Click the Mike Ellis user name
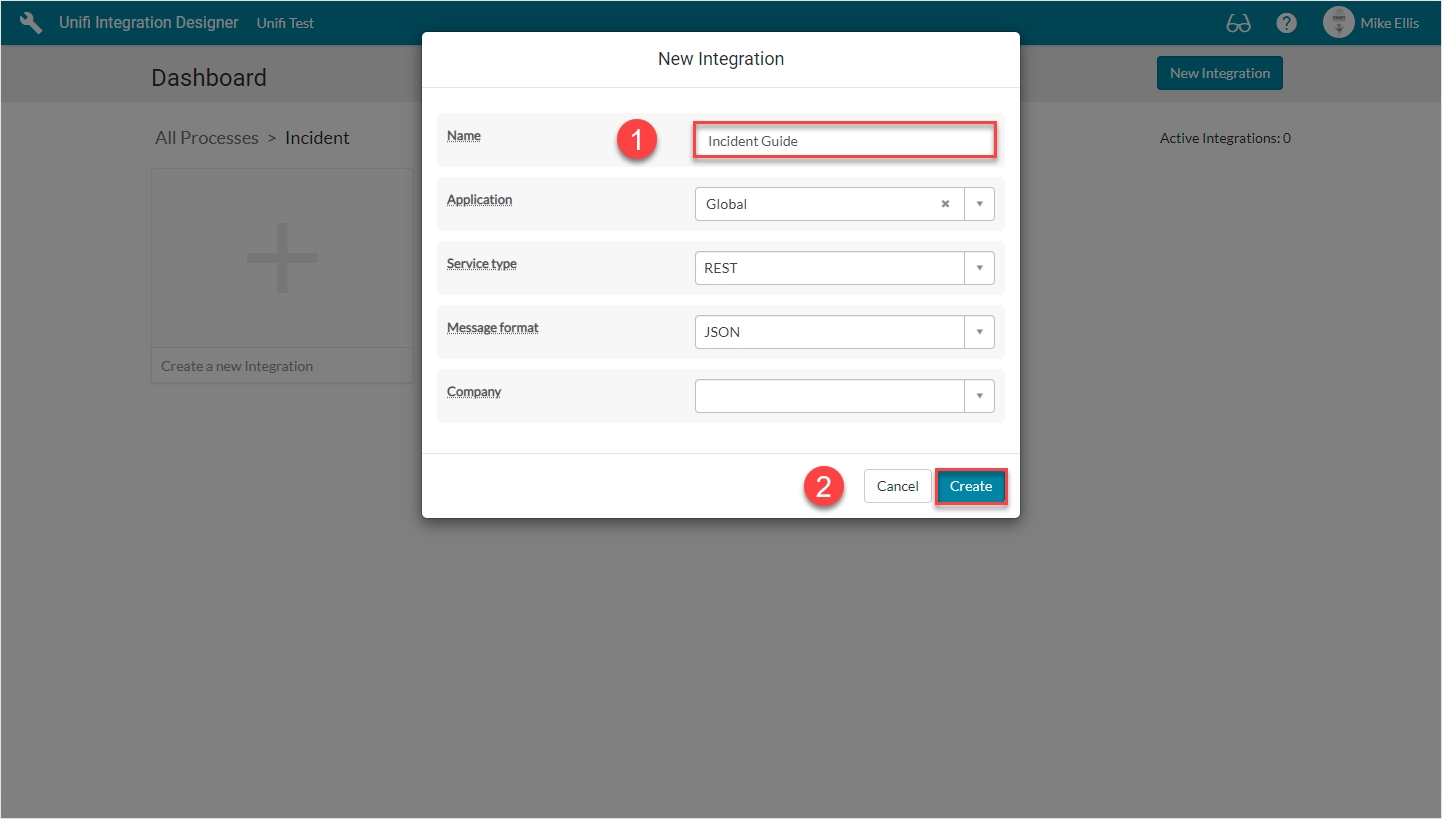 click(1389, 23)
